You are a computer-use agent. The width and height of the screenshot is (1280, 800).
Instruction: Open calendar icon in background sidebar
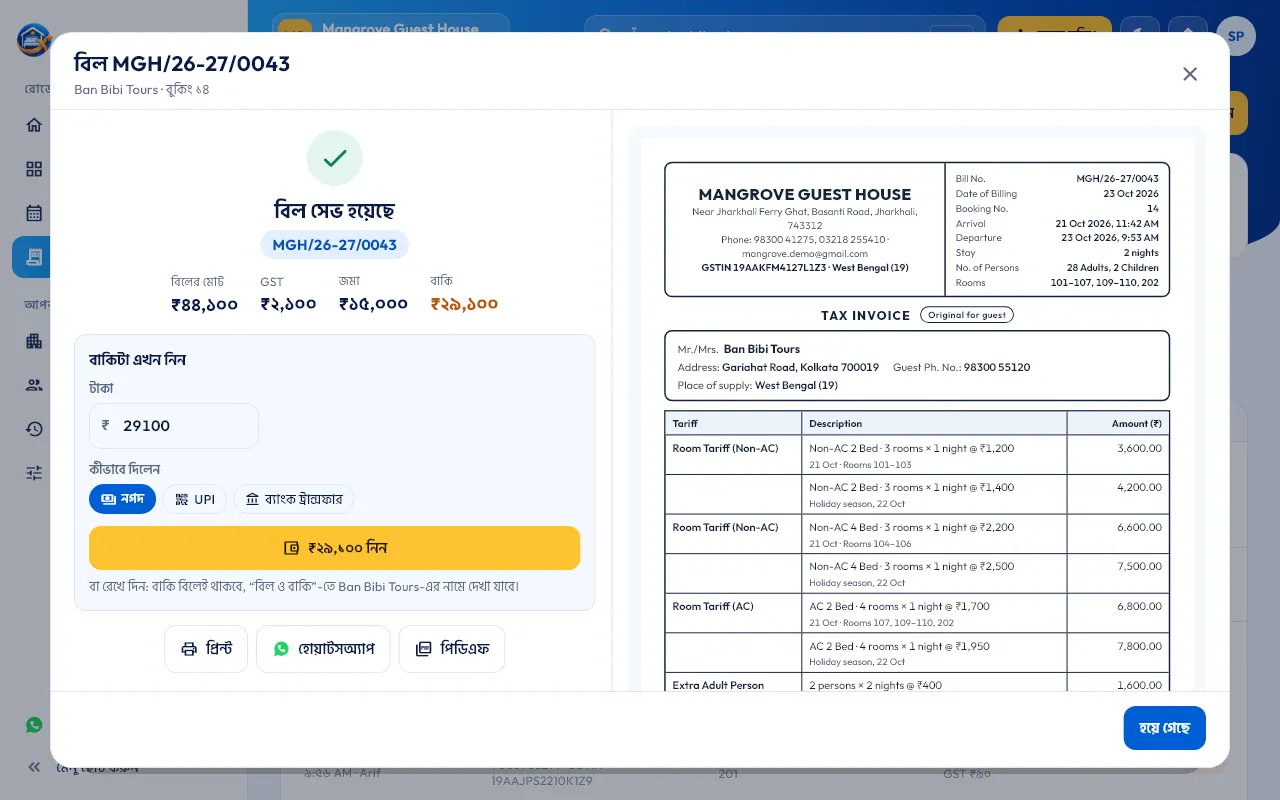[34, 213]
